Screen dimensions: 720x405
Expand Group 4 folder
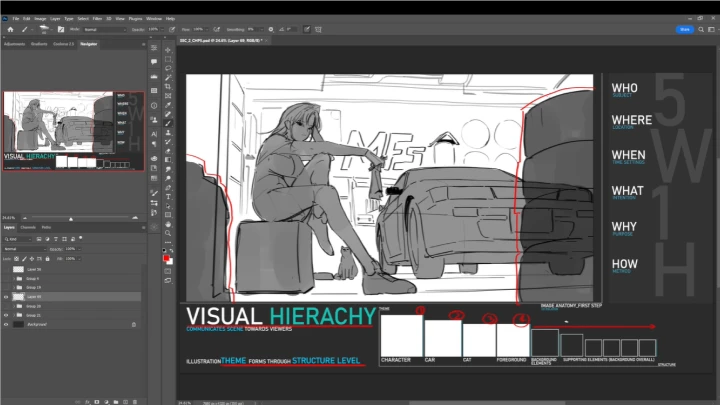[14, 279]
